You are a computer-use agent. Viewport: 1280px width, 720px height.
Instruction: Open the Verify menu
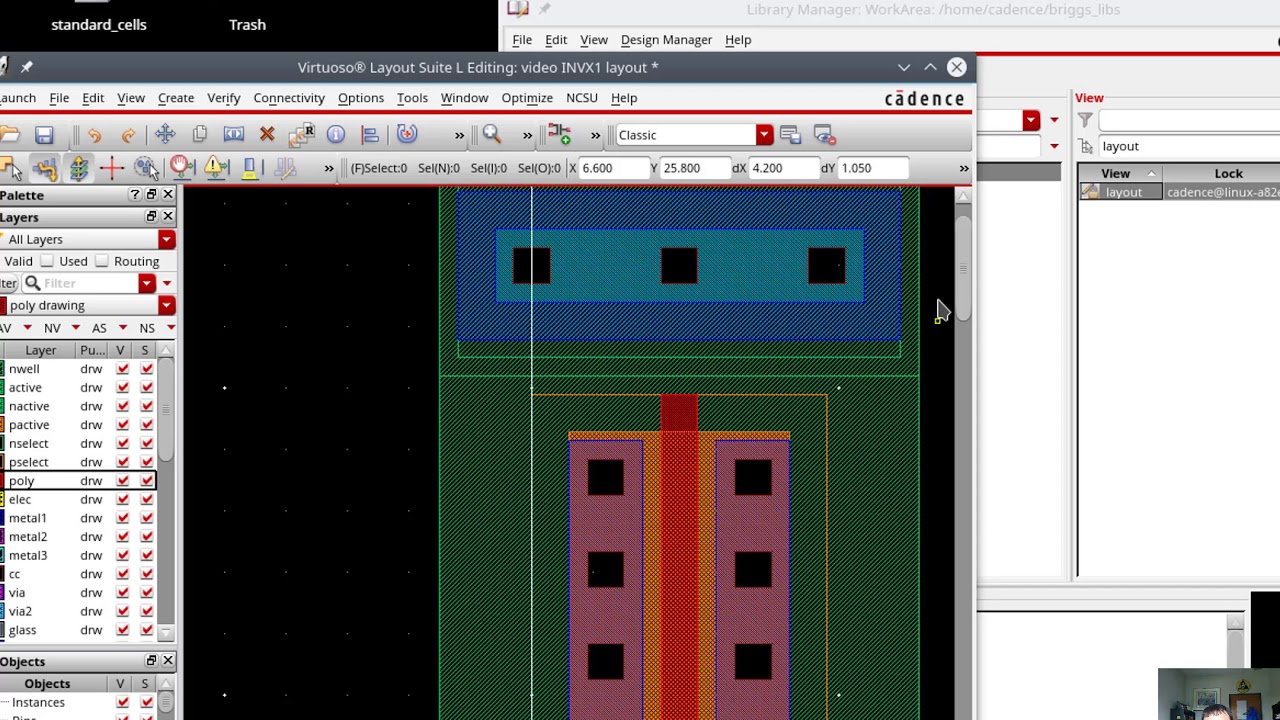[x=223, y=98]
